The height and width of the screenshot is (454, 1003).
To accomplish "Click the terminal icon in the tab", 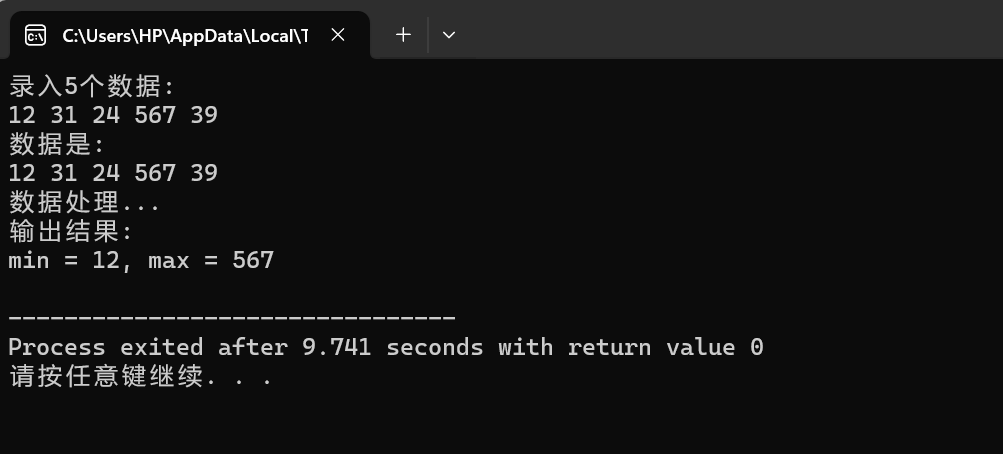I will (35, 35).
